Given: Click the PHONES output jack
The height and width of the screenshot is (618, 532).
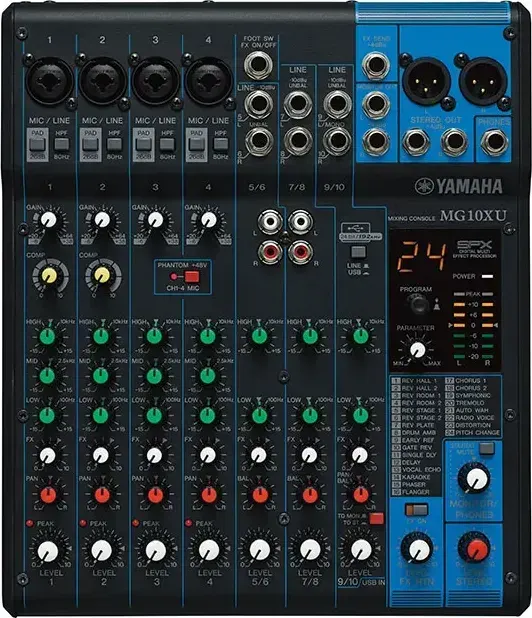Looking at the screenshot, I should (495, 142).
